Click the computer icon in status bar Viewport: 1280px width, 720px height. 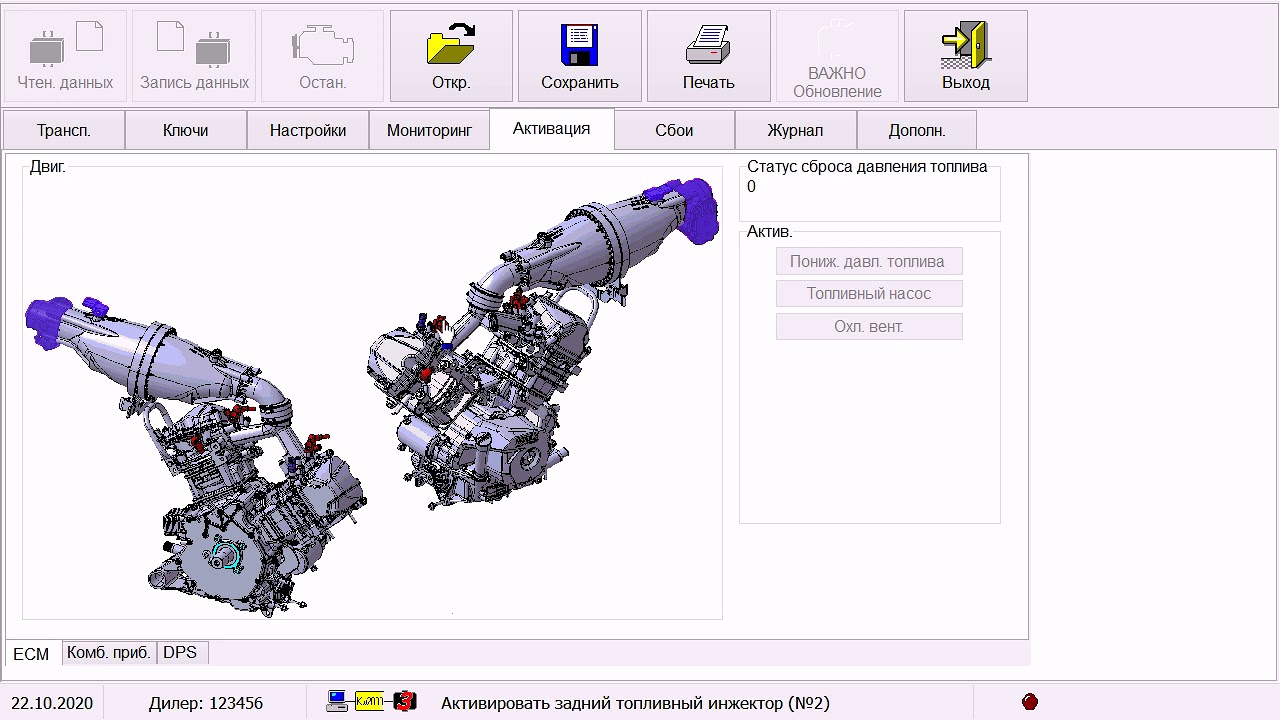pos(338,702)
